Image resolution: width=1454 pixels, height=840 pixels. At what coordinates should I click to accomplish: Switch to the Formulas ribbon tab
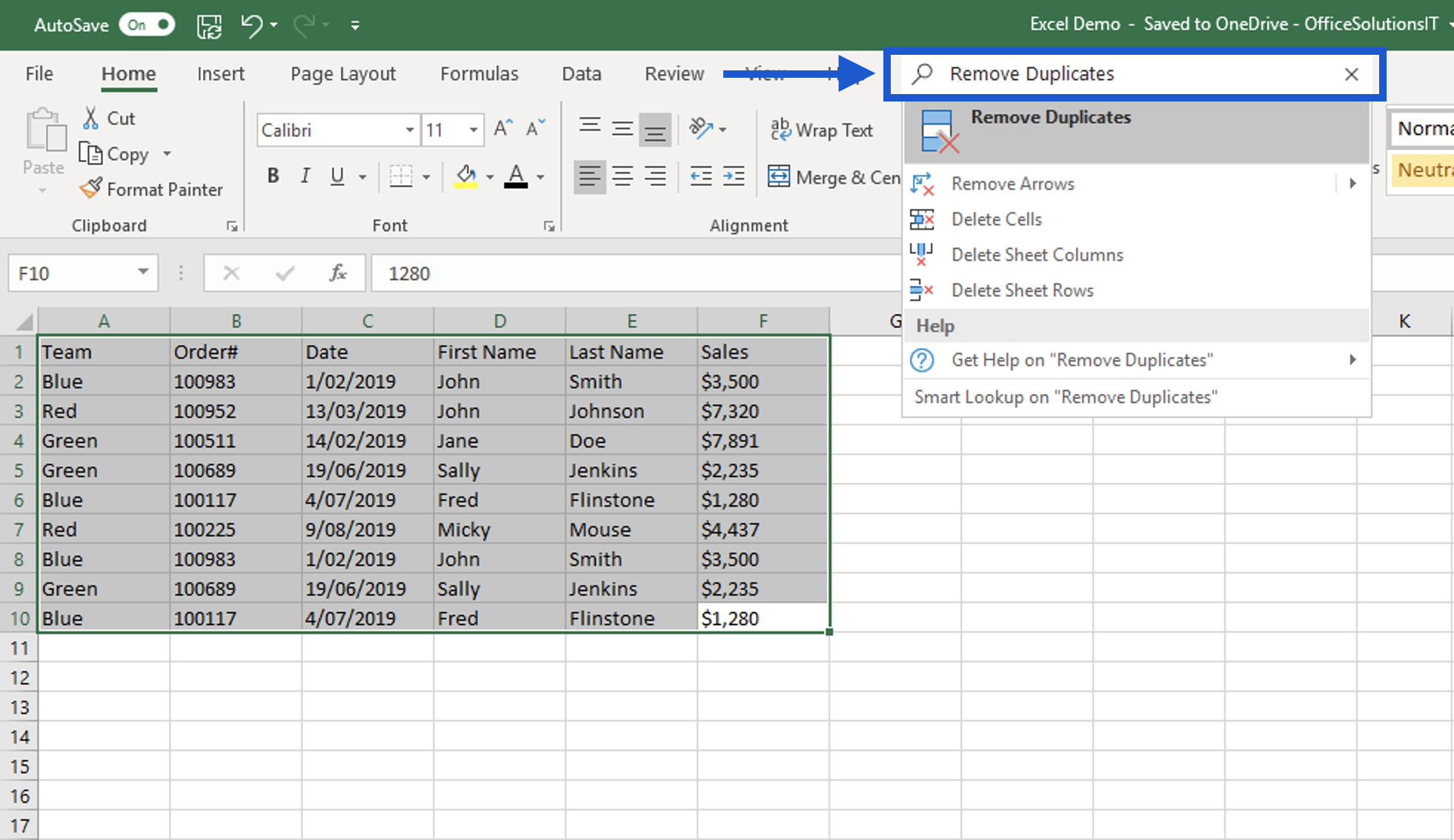[479, 73]
